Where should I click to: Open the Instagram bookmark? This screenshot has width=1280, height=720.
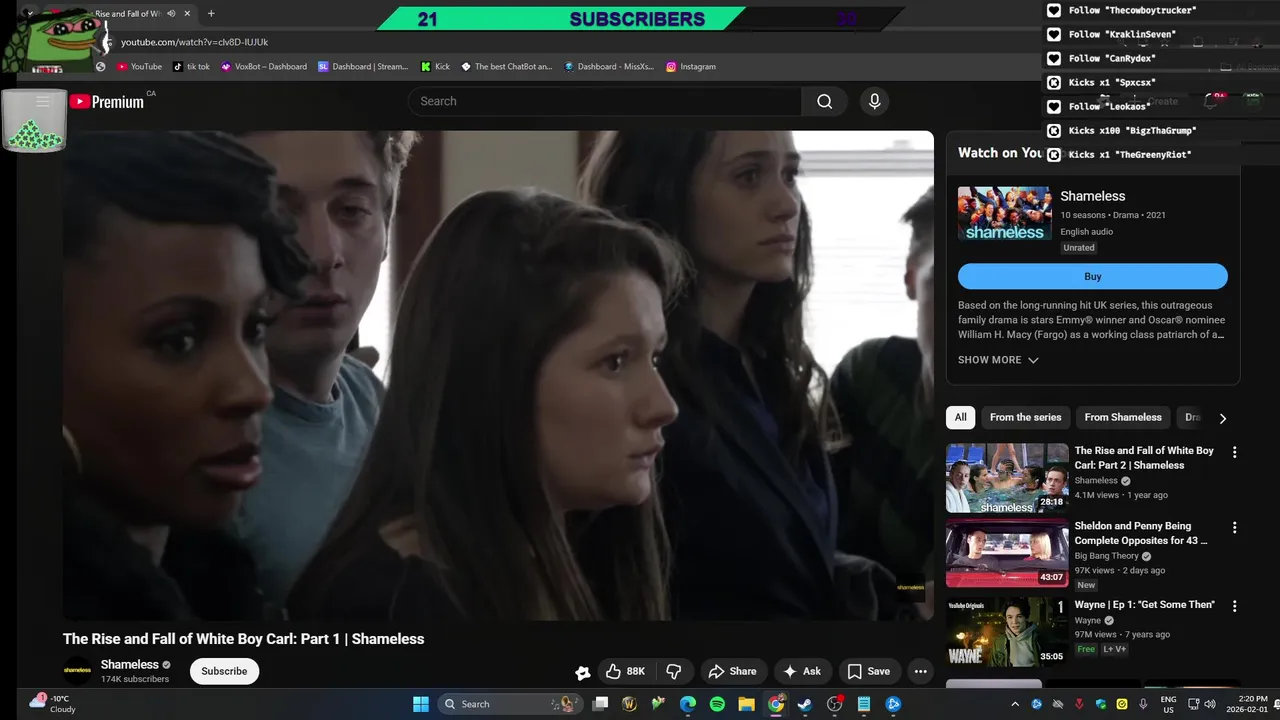(x=691, y=66)
